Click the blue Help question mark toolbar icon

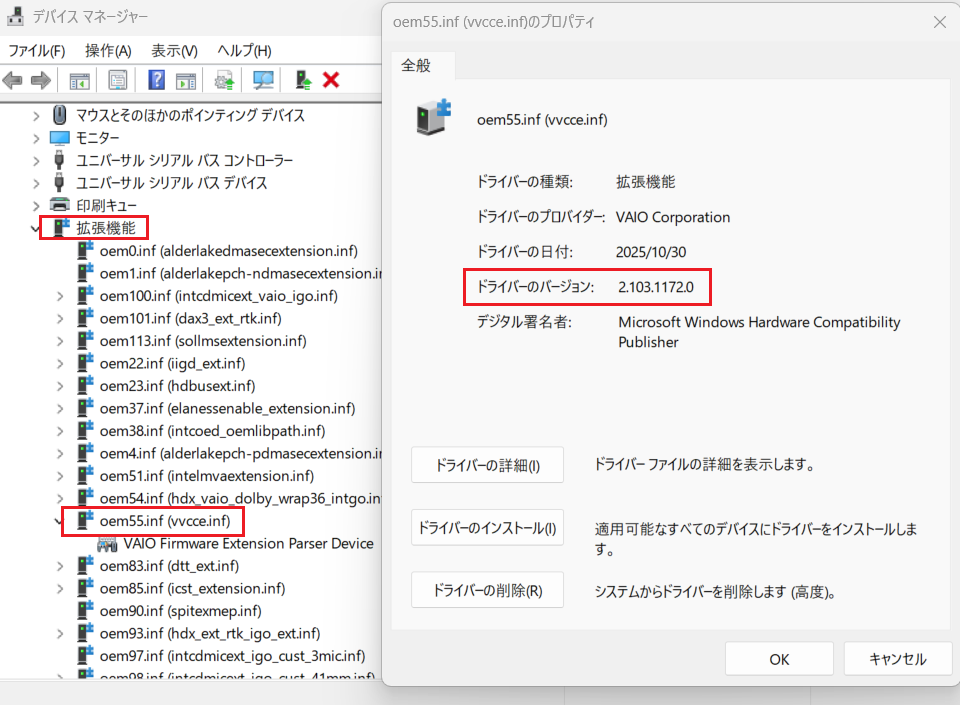[157, 80]
